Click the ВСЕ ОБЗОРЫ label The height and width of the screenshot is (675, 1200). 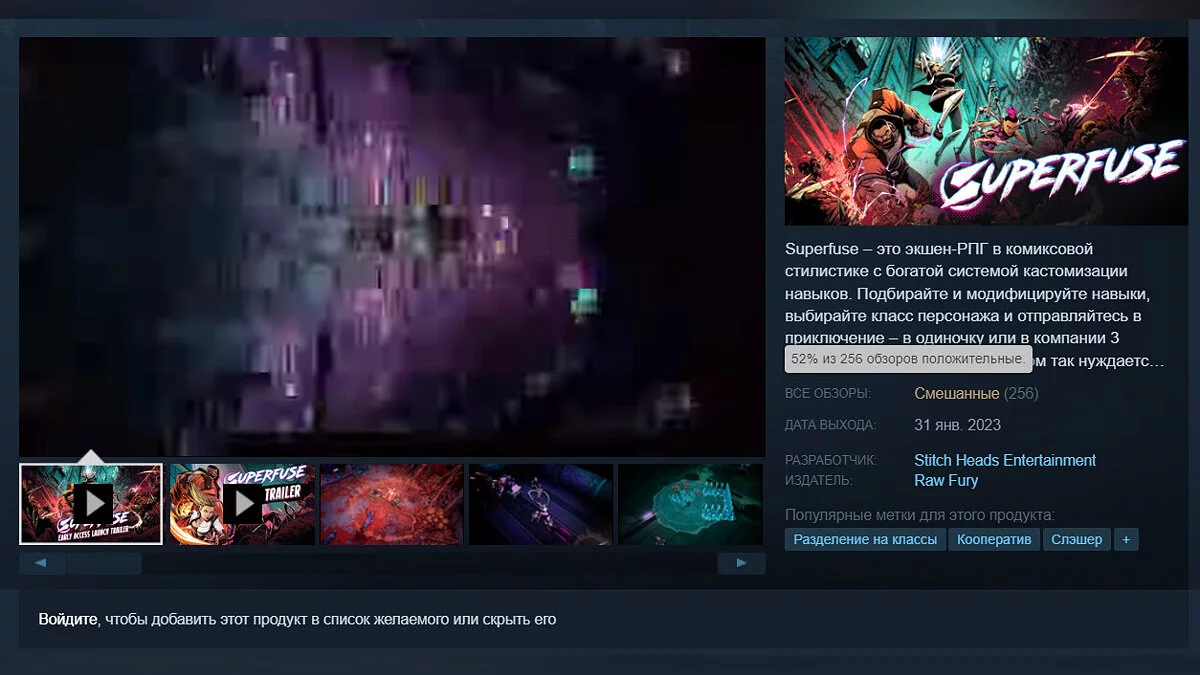(828, 394)
